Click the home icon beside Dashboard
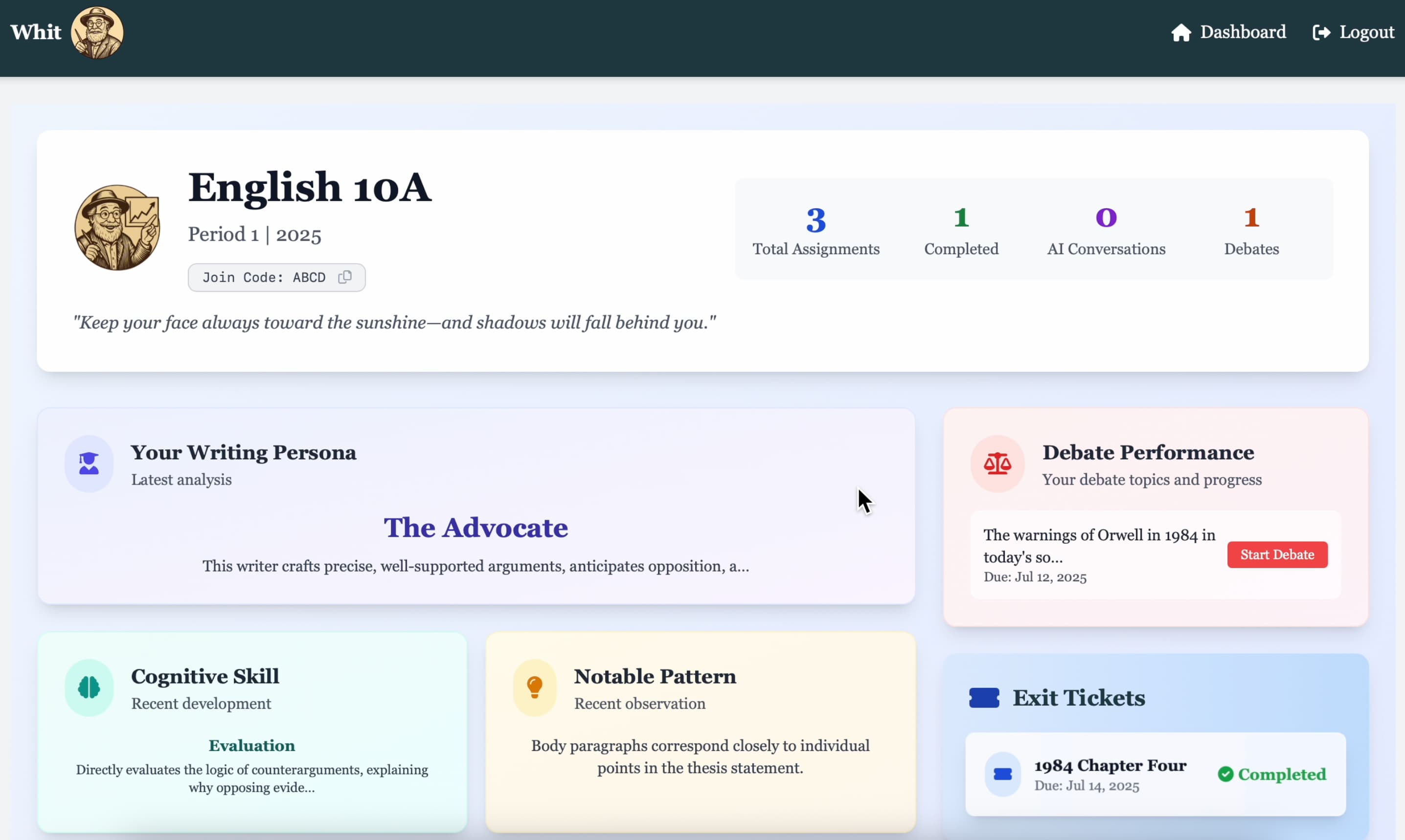1405x840 pixels. coord(1181,32)
